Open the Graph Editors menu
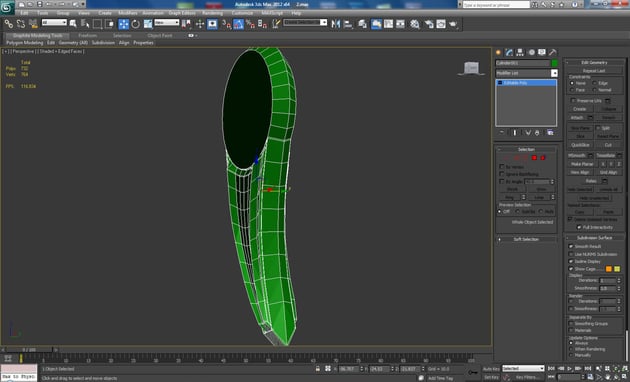630x382 pixels. (182, 13)
